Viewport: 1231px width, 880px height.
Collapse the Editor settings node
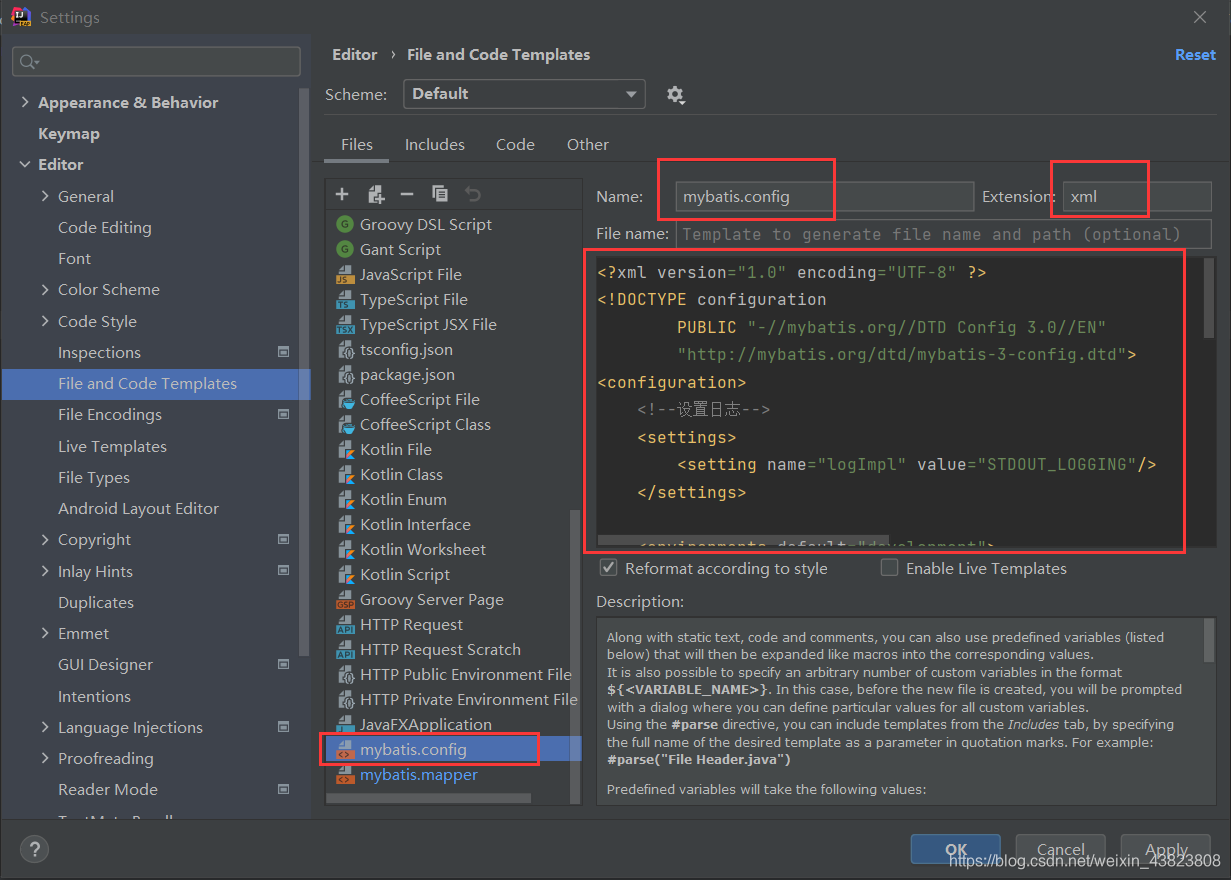pos(24,165)
